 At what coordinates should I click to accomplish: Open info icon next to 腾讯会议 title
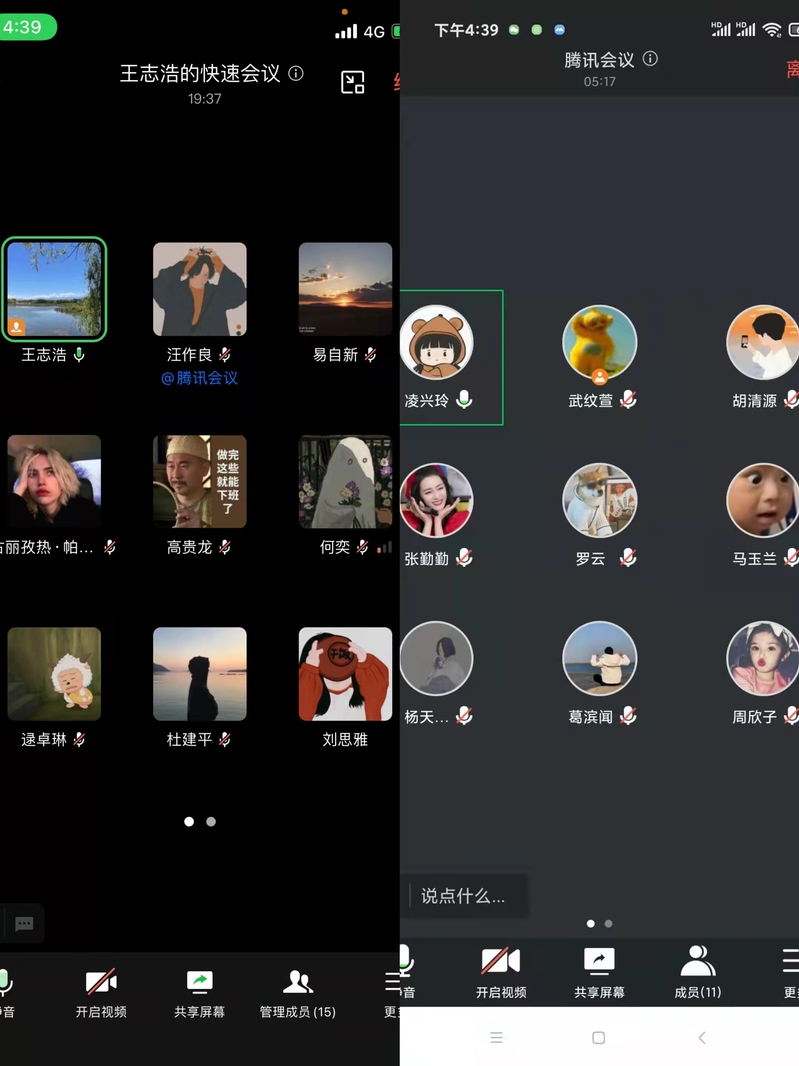650,59
